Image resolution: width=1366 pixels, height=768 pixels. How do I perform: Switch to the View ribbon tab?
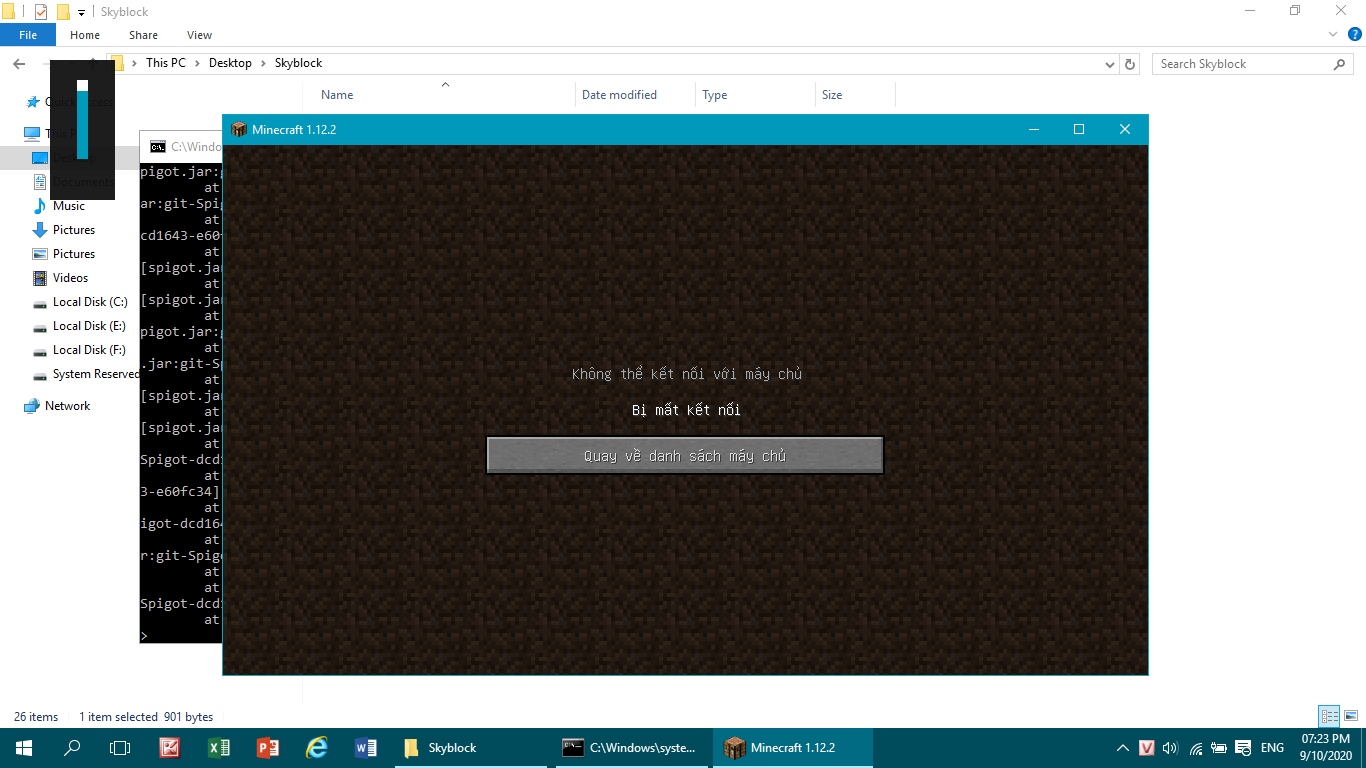(x=200, y=35)
